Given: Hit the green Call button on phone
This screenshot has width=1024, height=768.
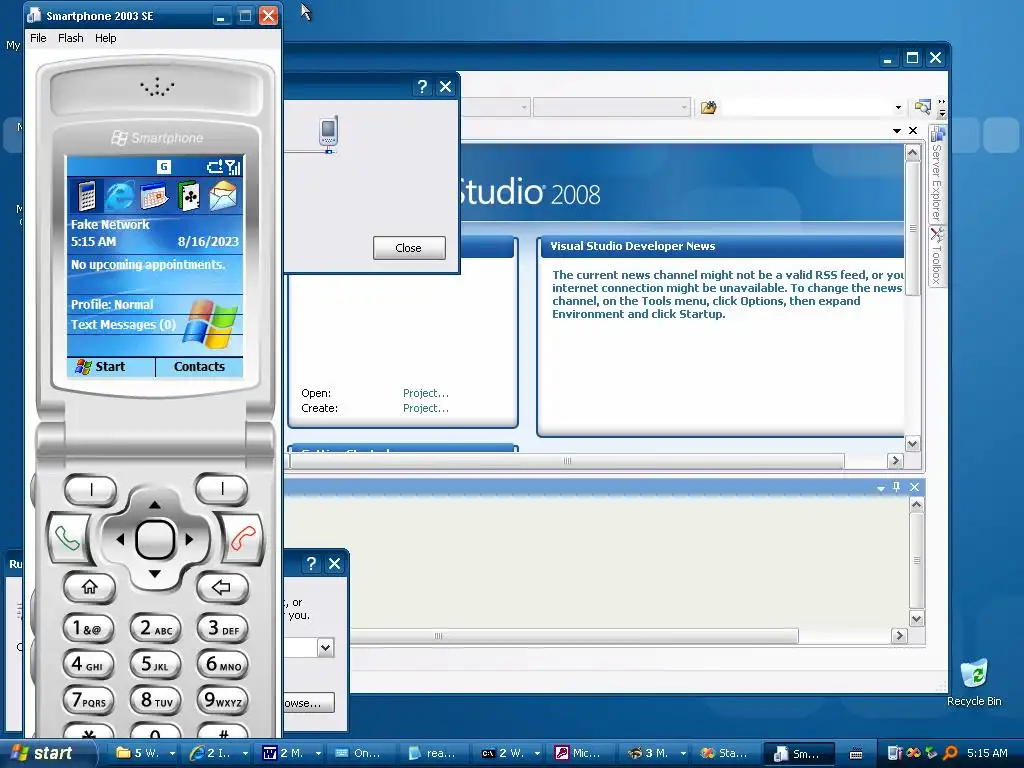Looking at the screenshot, I should tap(67, 537).
